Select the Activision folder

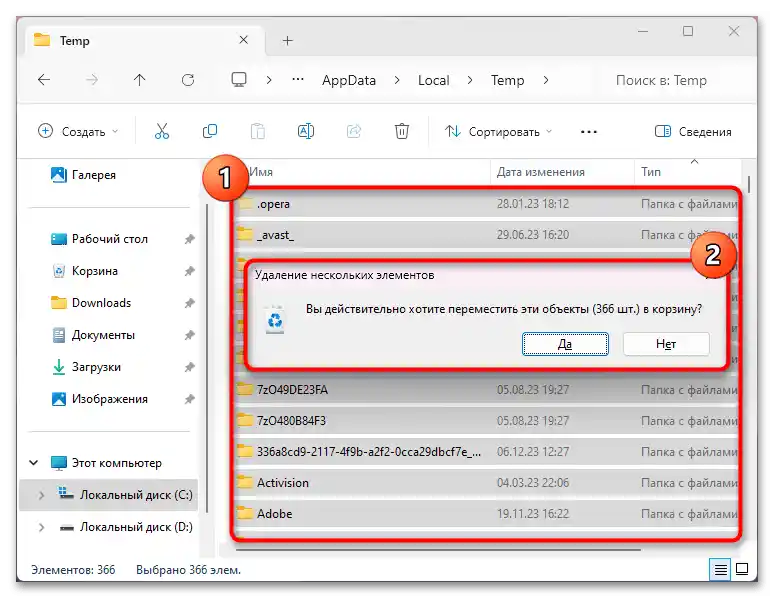pos(486,482)
